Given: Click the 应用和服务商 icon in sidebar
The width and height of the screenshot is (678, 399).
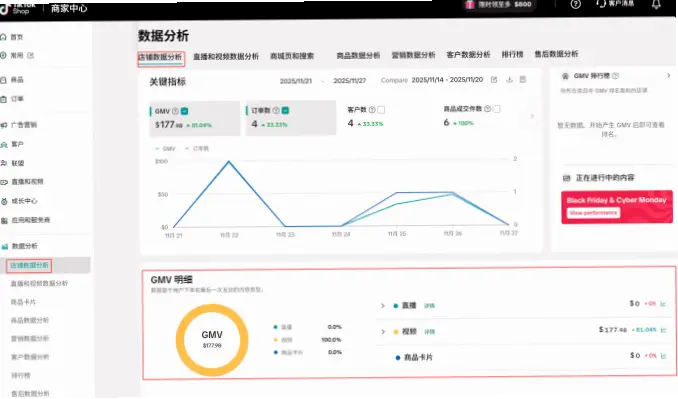Looking at the screenshot, I should click(4, 220).
